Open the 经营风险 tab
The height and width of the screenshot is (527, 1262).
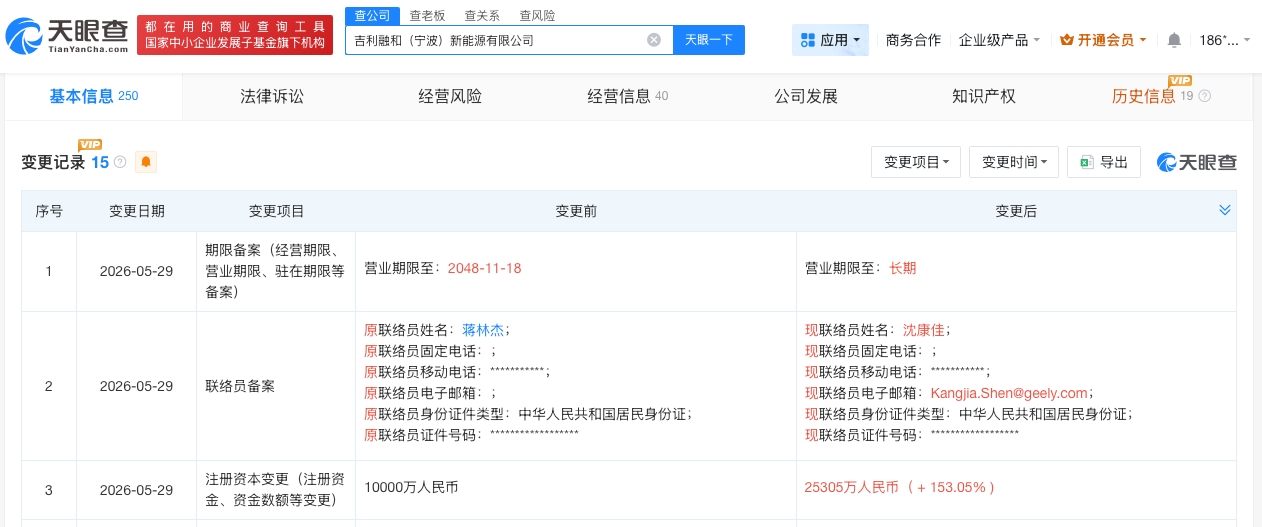point(450,96)
